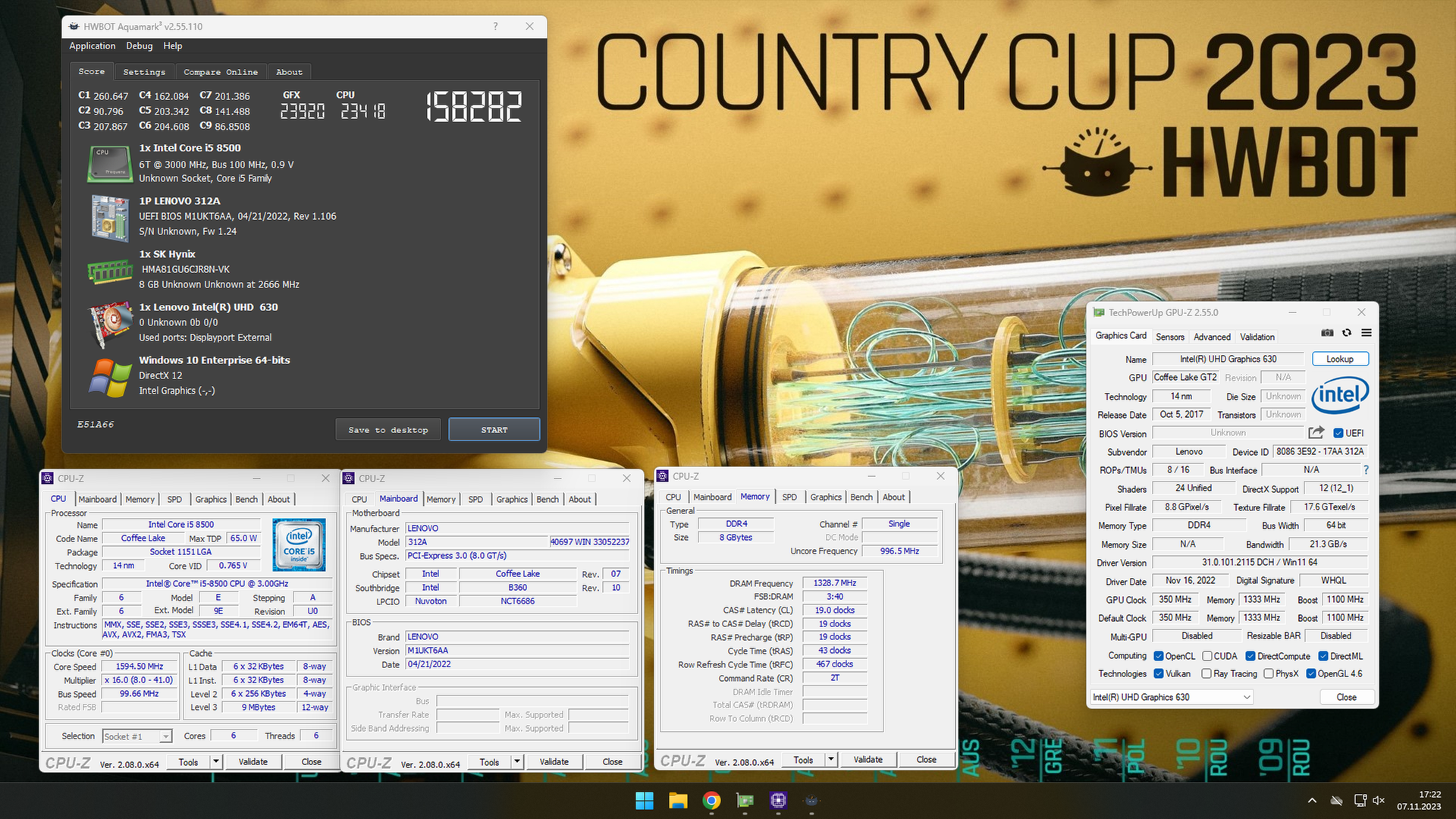Image resolution: width=1456 pixels, height=819 pixels.
Task: Click the cloud sync tray icon
Action: pos(1337,801)
